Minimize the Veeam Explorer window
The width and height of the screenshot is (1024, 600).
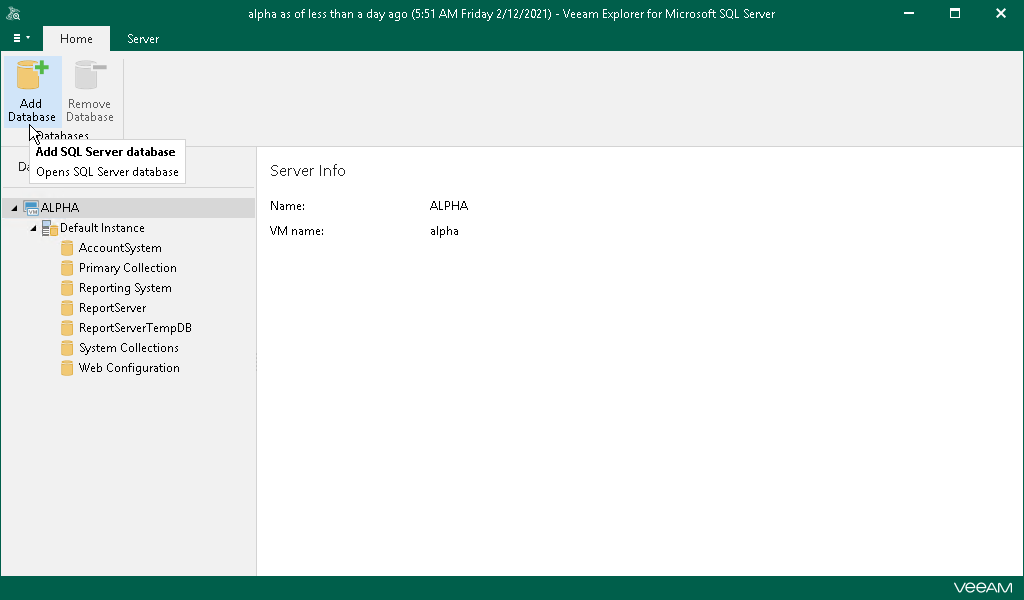click(x=908, y=13)
